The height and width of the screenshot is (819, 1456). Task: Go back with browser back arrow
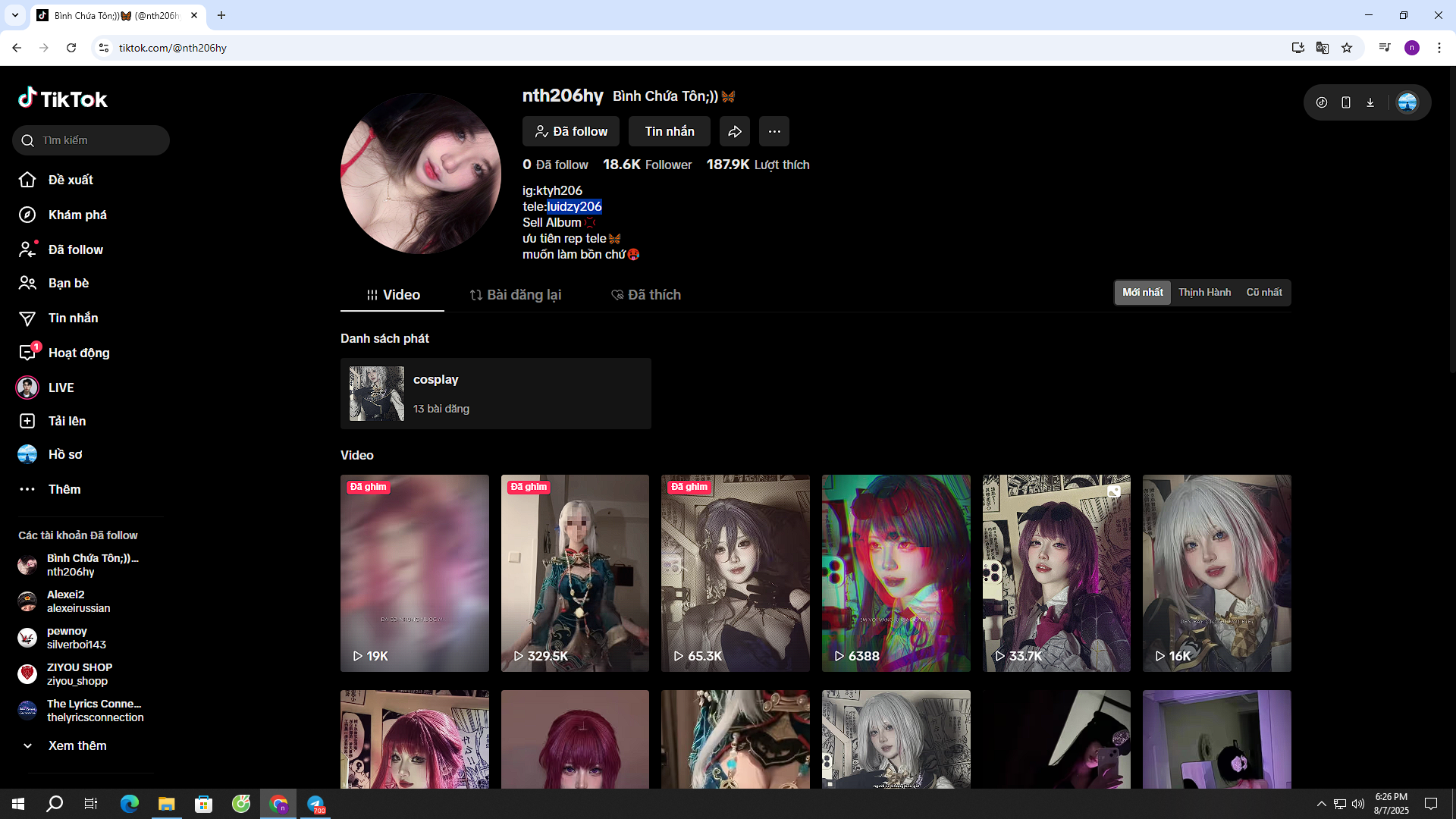[x=17, y=48]
